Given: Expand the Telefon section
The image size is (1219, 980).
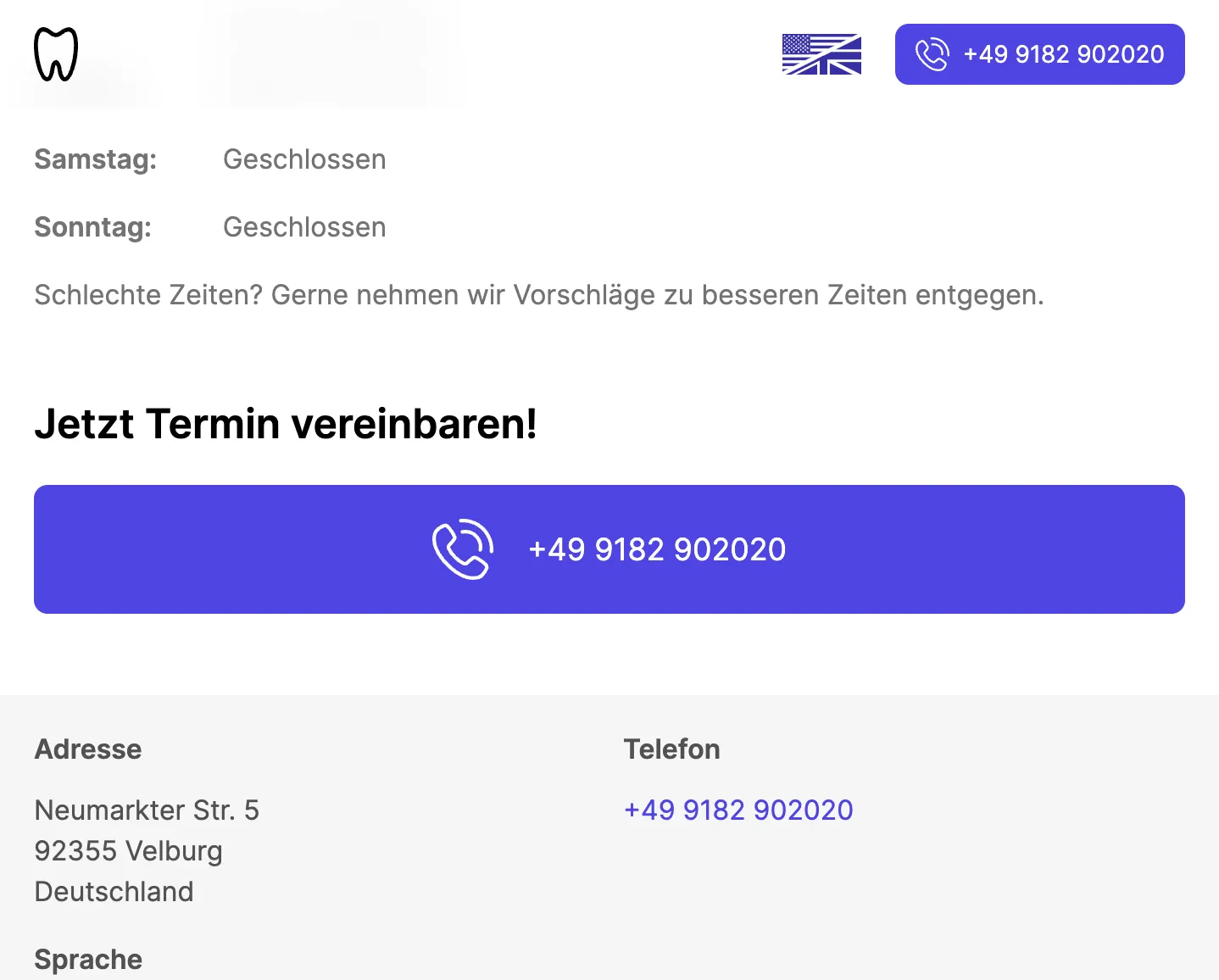Looking at the screenshot, I should [671, 749].
